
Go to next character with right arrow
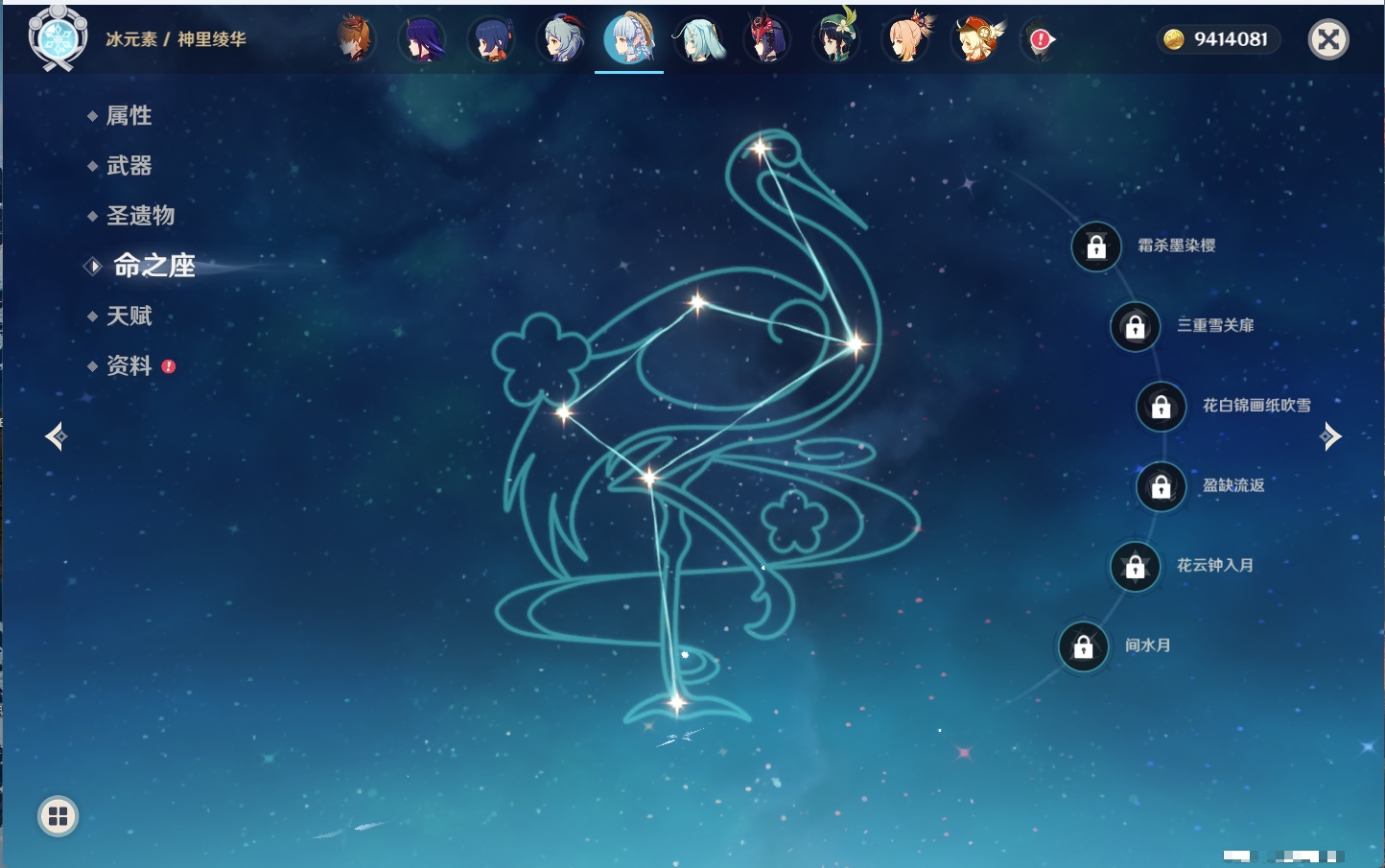[x=1330, y=436]
